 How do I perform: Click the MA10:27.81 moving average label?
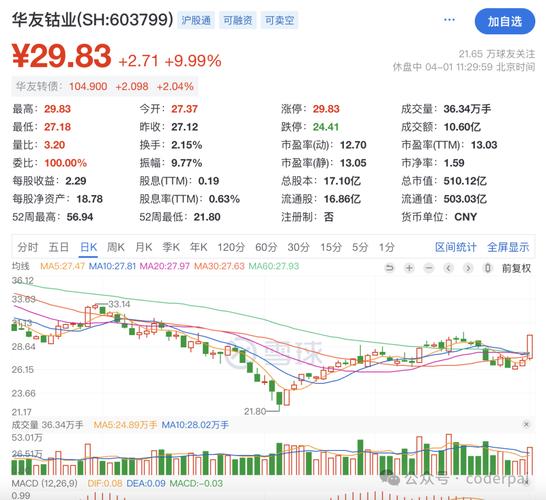112,266
